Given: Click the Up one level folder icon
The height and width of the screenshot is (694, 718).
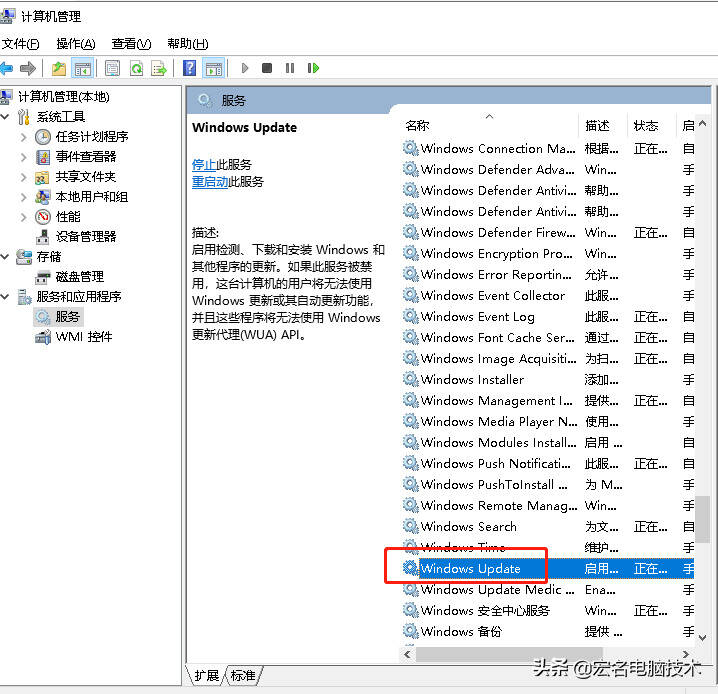Looking at the screenshot, I should [59, 69].
